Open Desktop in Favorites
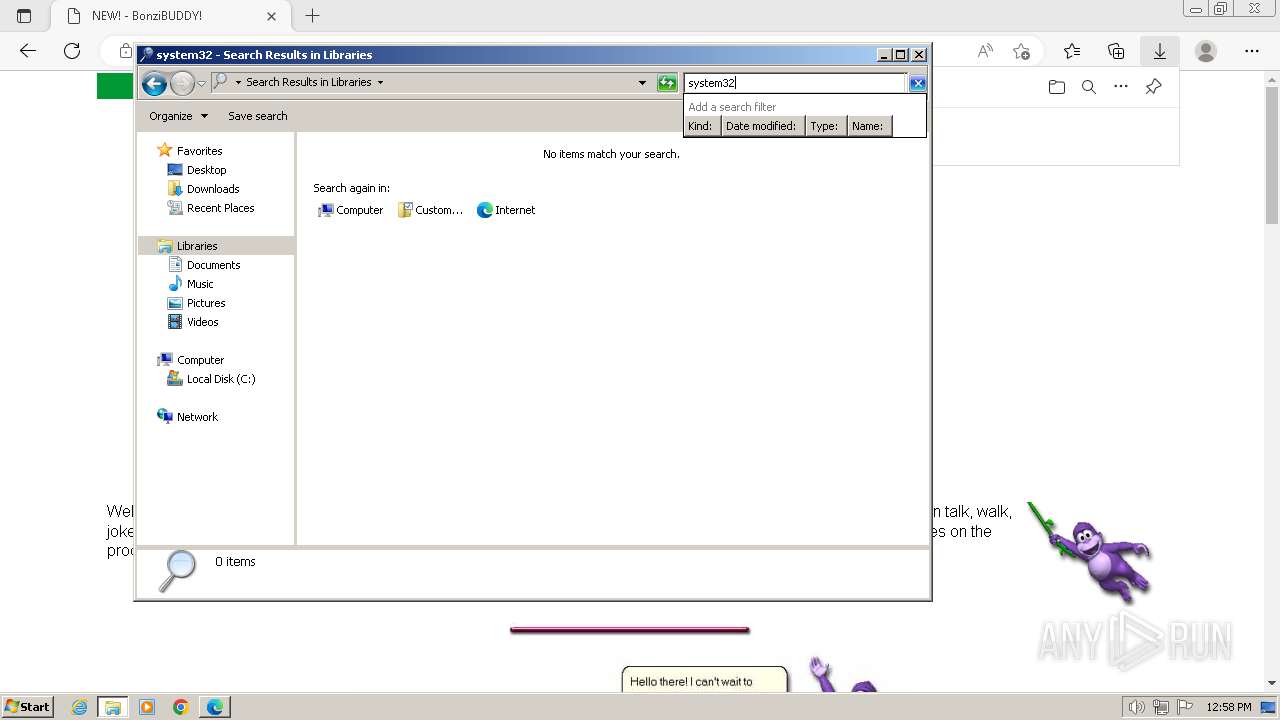Image resolution: width=1280 pixels, height=720 pixels. click(x=206, y=170)
